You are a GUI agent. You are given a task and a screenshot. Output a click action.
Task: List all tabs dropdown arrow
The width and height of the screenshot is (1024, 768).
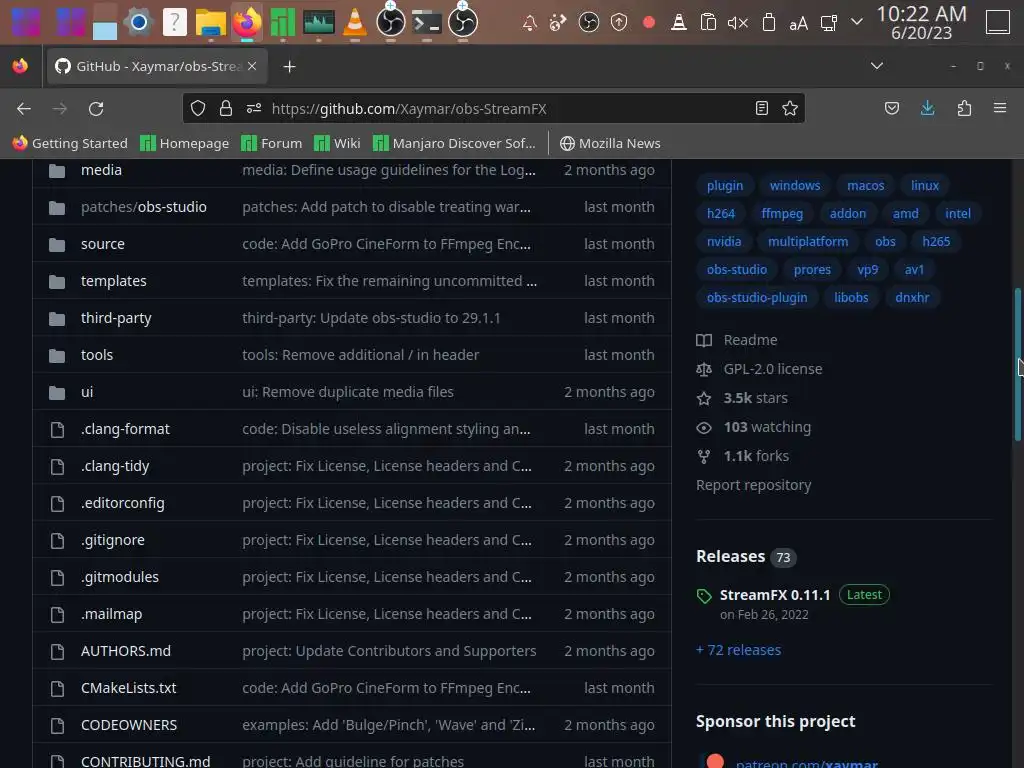tap(877, 66)
